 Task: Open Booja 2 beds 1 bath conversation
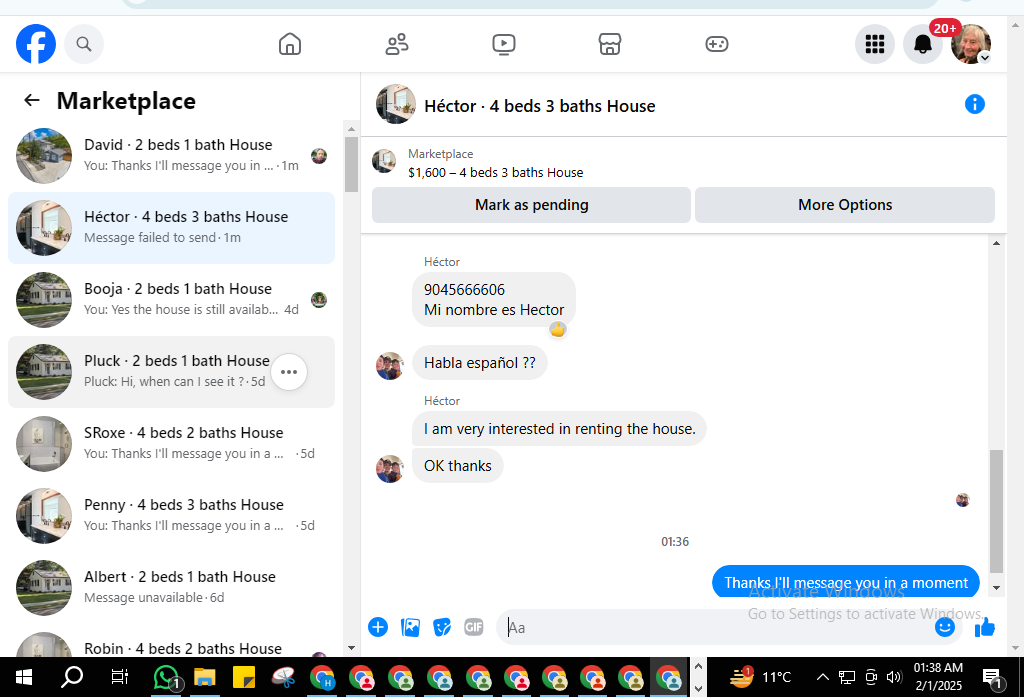(x=171, y=299)
